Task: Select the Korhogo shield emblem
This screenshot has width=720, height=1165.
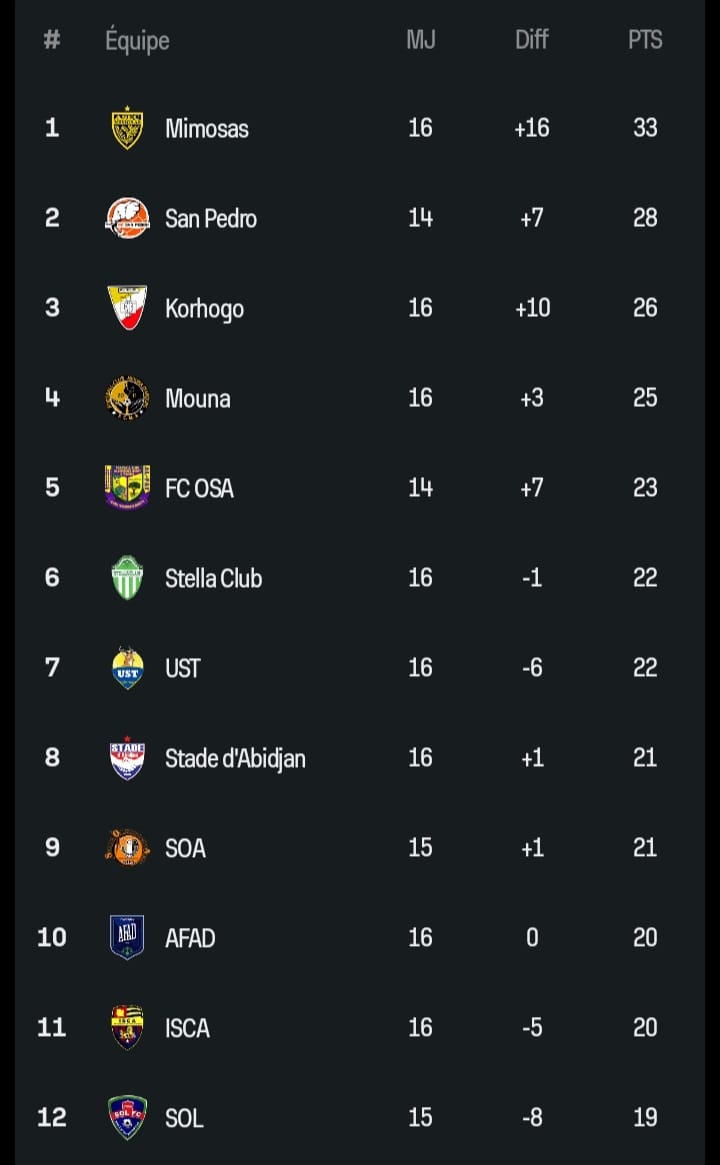Action: [127, 308]
